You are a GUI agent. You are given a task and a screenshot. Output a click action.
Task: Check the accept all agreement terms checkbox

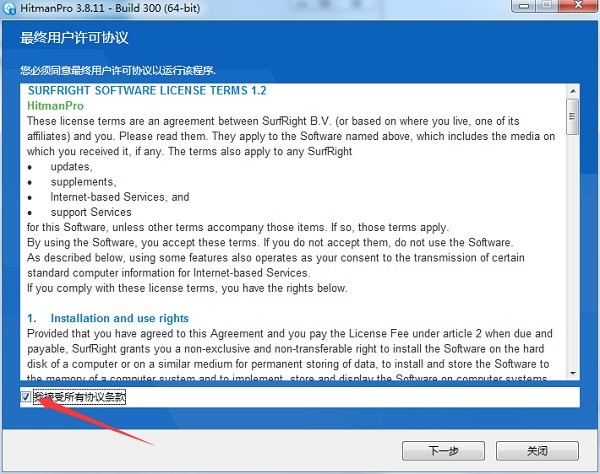(26, 397)
